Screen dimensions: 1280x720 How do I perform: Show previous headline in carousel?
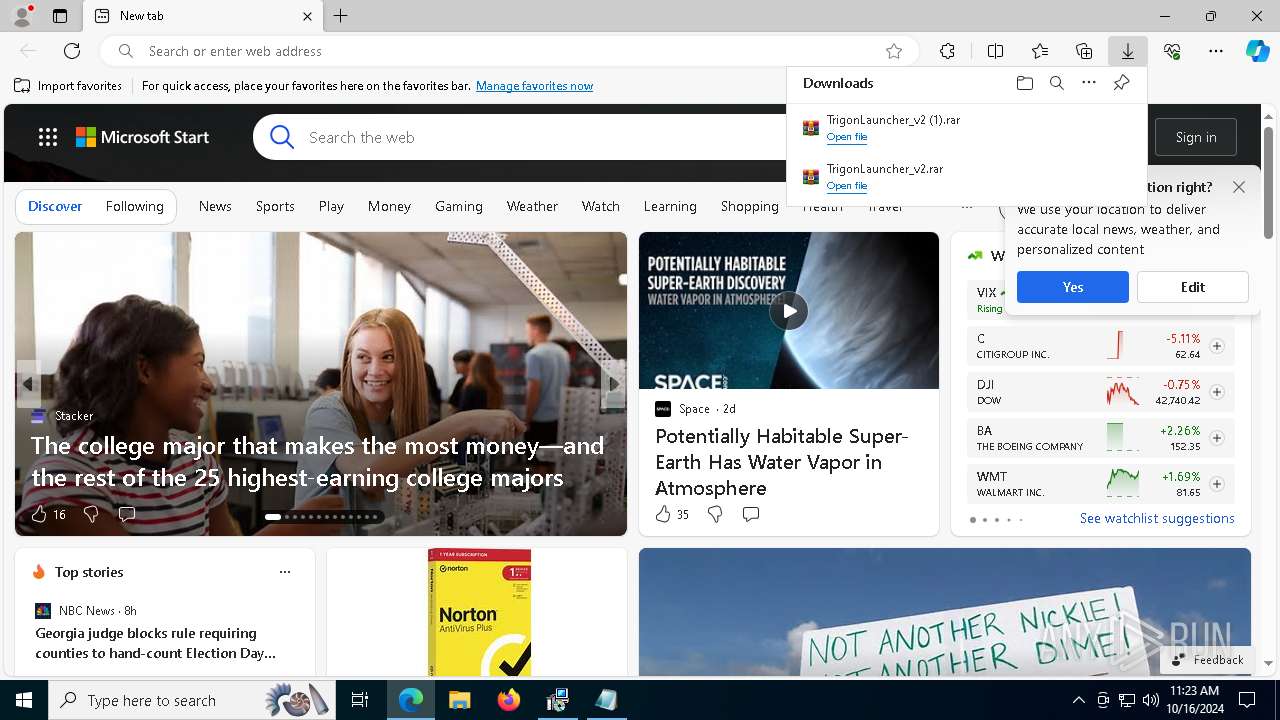[x=28, y=384]
